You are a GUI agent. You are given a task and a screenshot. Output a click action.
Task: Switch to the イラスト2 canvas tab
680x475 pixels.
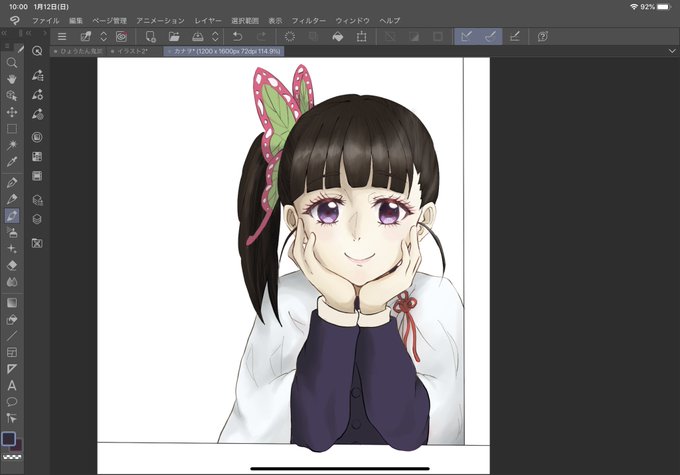[x=132, y=51]
